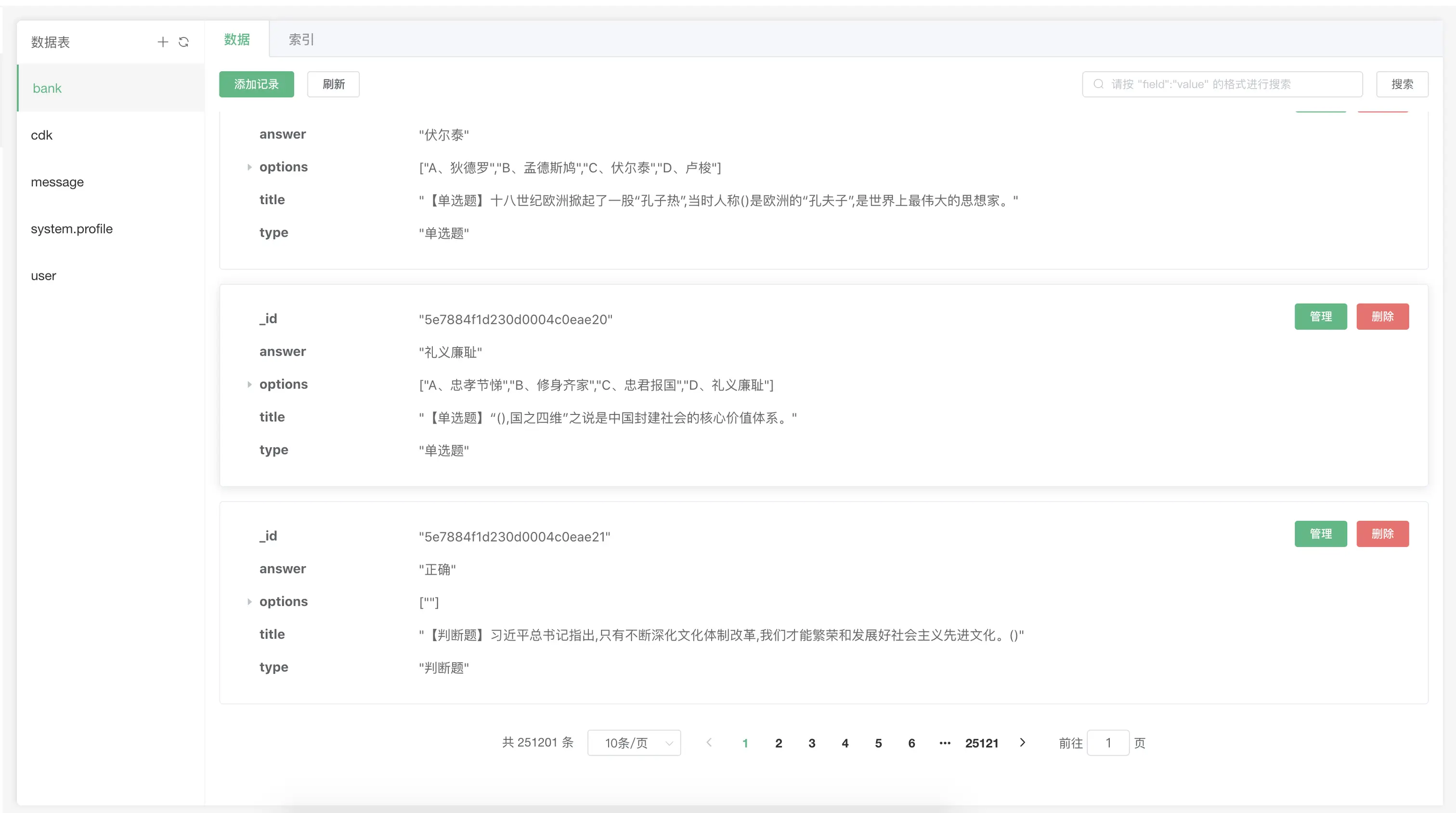Viewport: 1456px width, 813px height.
Task: Click 管理 on record ending eae20
Action: [1320, 316]
